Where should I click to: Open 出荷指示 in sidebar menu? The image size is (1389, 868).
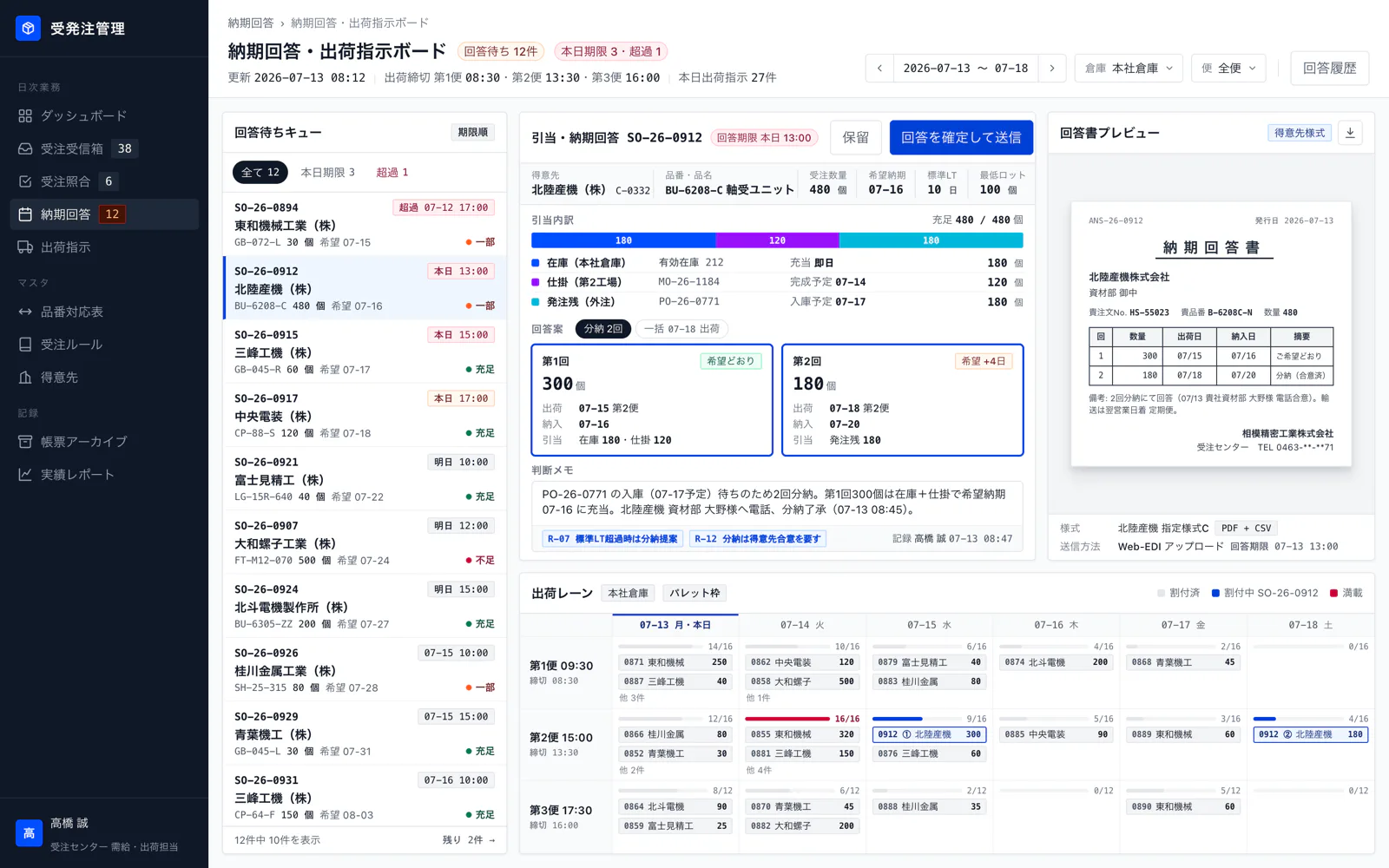coord(104,247)
